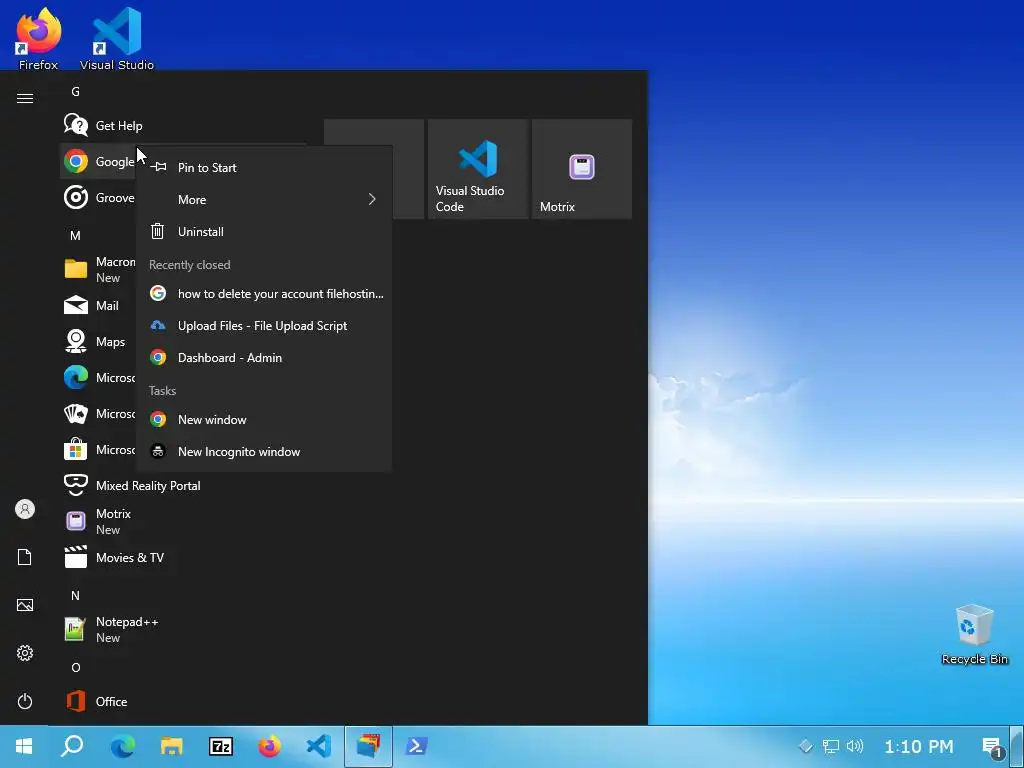
Task: Launch Notepad++ from the list
Action: click(x=183, y=630)
